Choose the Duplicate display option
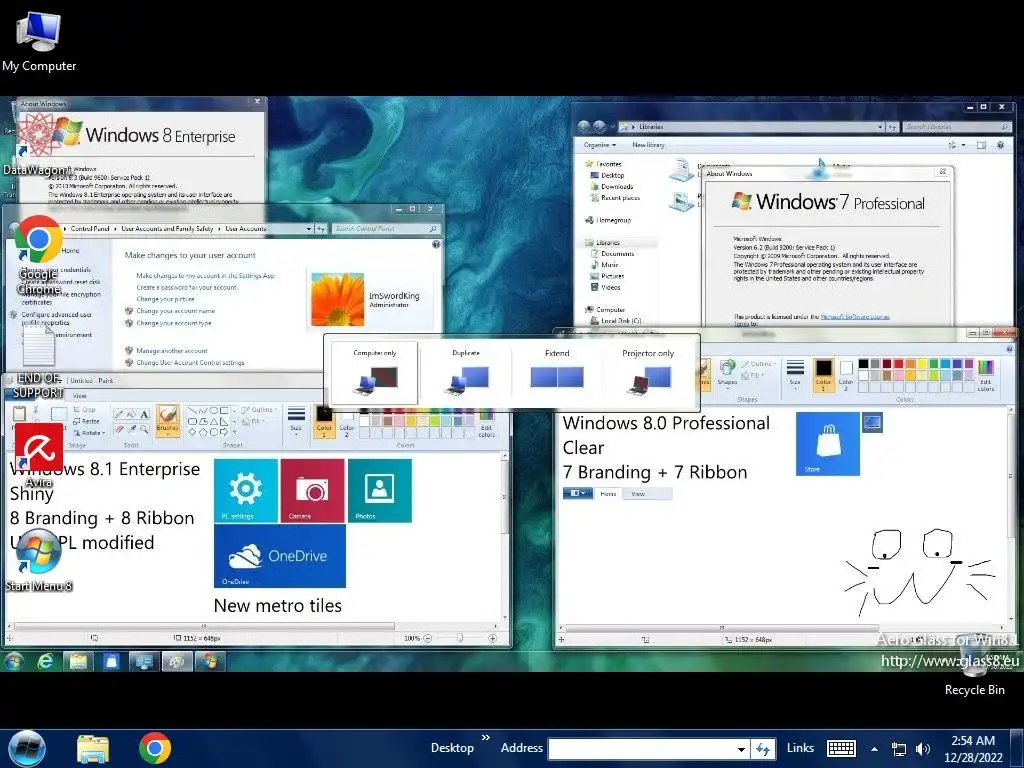Image resolution: width=1024 pixels, height=768 pixels. pyautogui.click(x=466, y=373)
